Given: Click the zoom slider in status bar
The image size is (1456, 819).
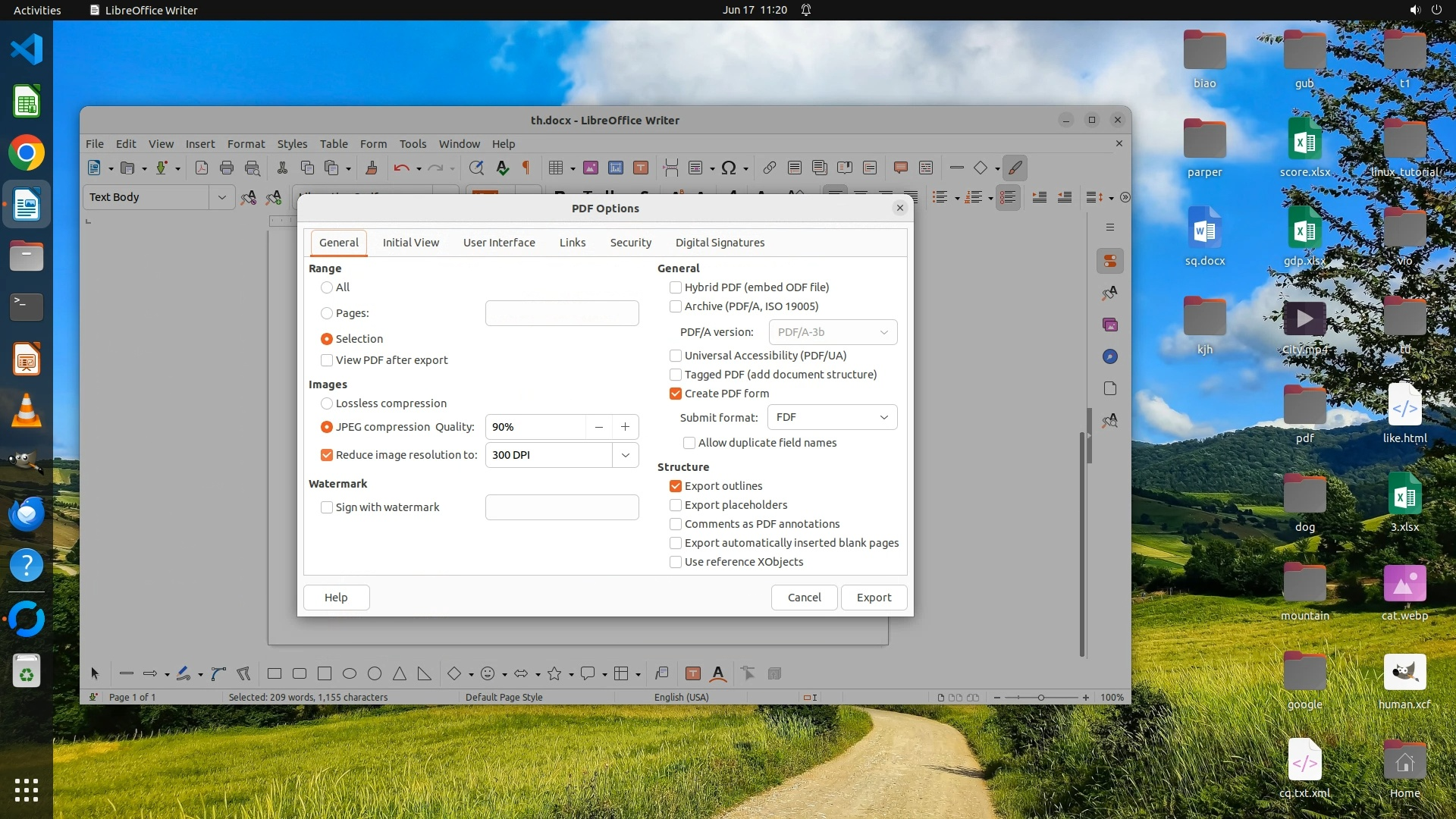Looking at the screenshot, I should tap(1041, 698).
